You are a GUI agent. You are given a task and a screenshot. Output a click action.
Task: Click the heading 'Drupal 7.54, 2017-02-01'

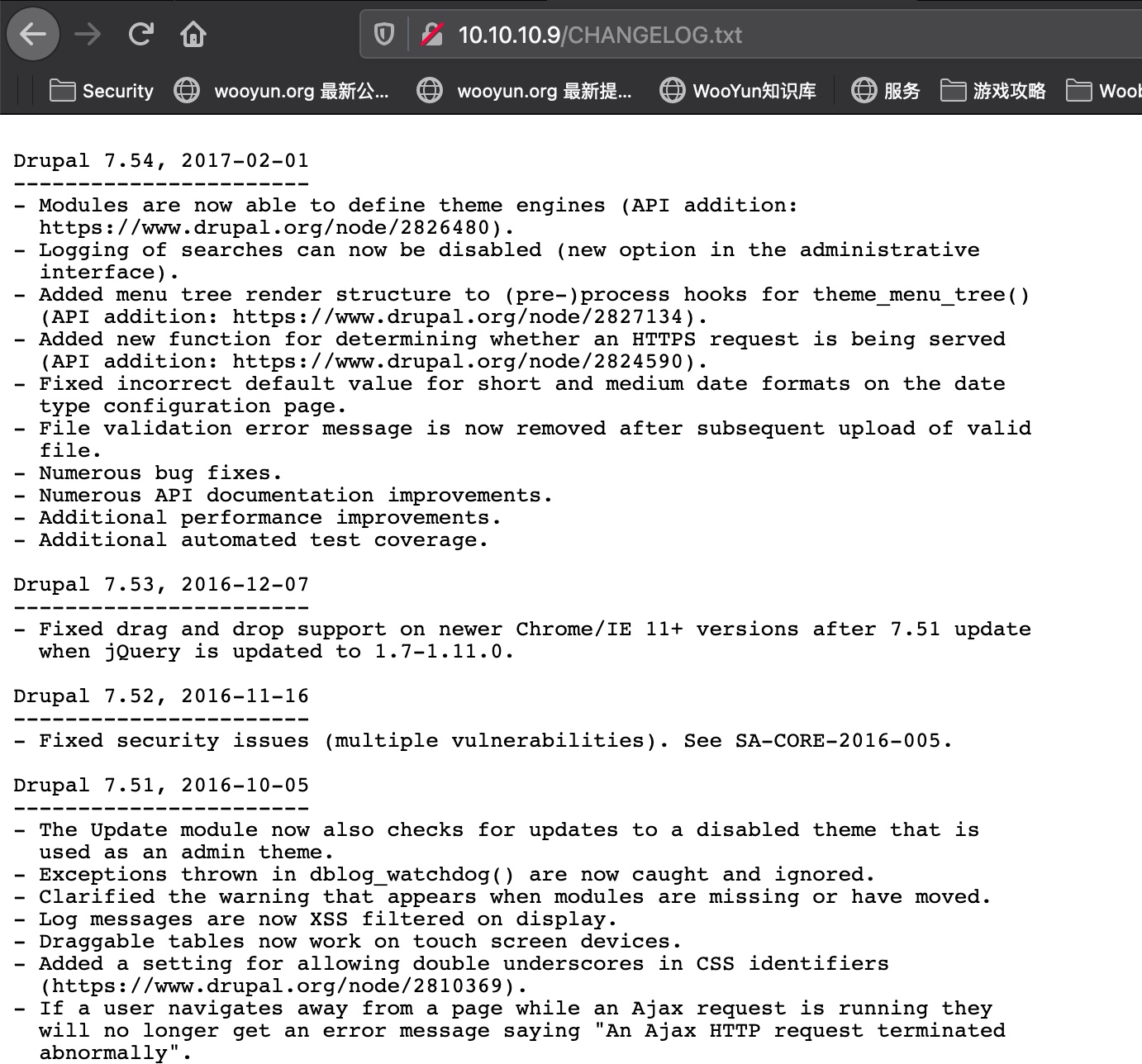[161, 161]
